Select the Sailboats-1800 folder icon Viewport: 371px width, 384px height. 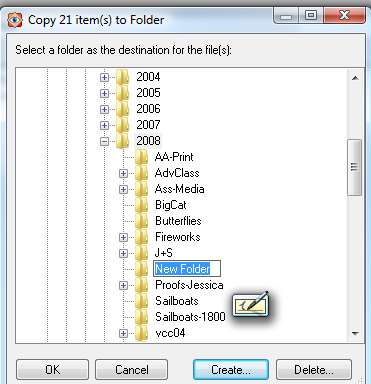point(142,317)
